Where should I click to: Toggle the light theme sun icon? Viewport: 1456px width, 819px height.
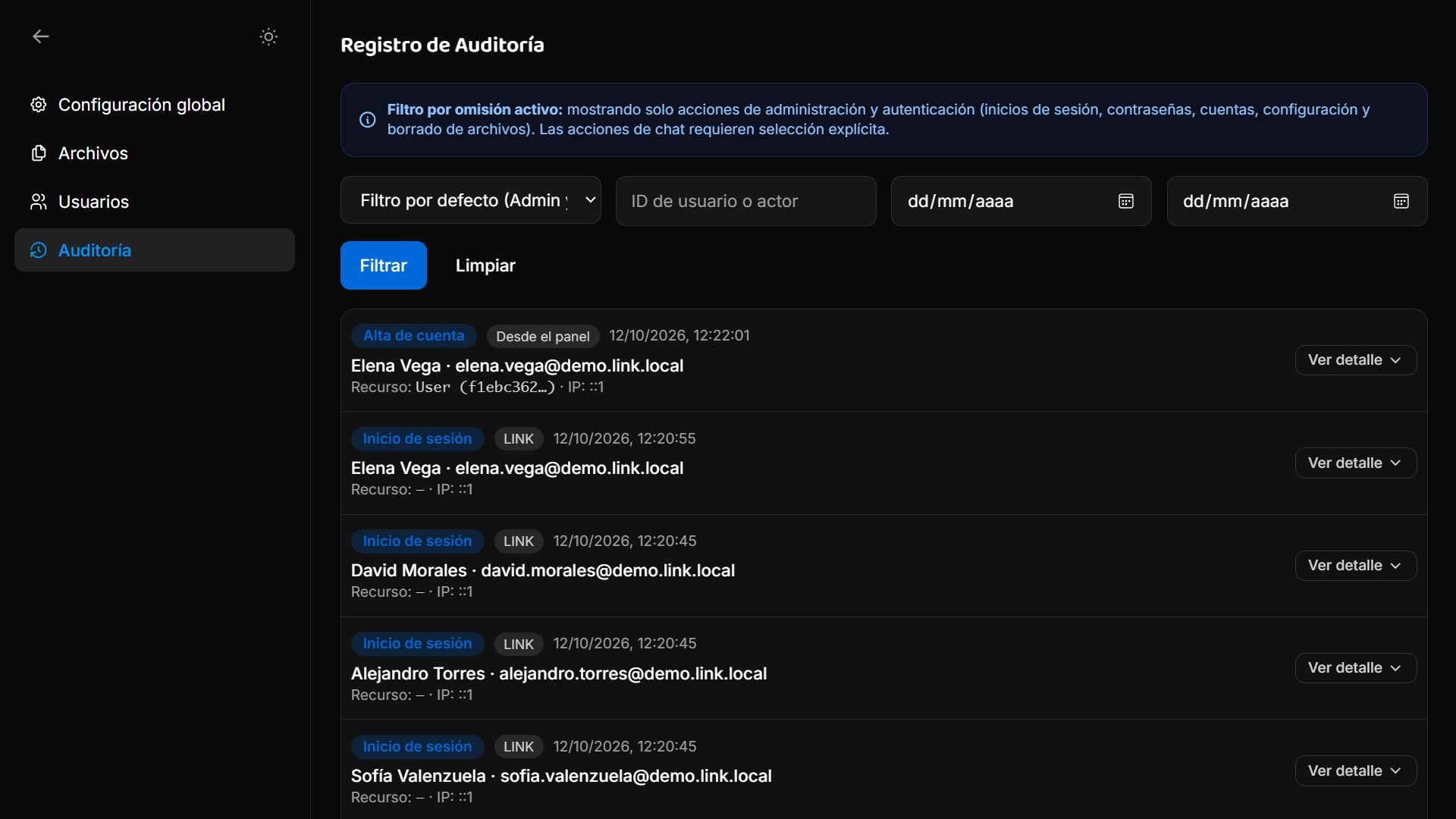coord(268,36)
